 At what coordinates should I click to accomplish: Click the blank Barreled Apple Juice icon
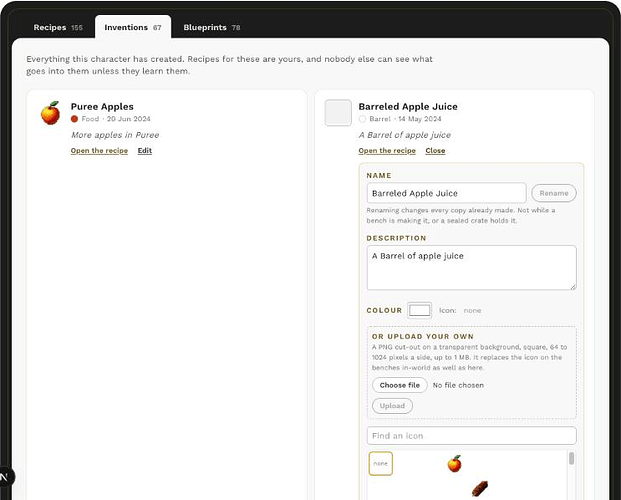pos(338,113)
